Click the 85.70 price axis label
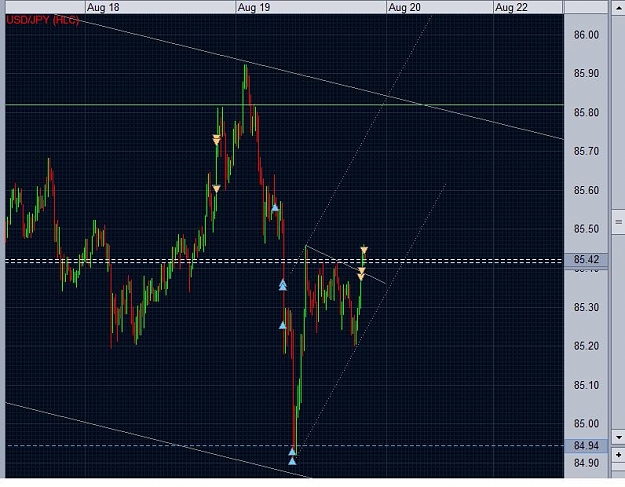 [x=586, y=151]
